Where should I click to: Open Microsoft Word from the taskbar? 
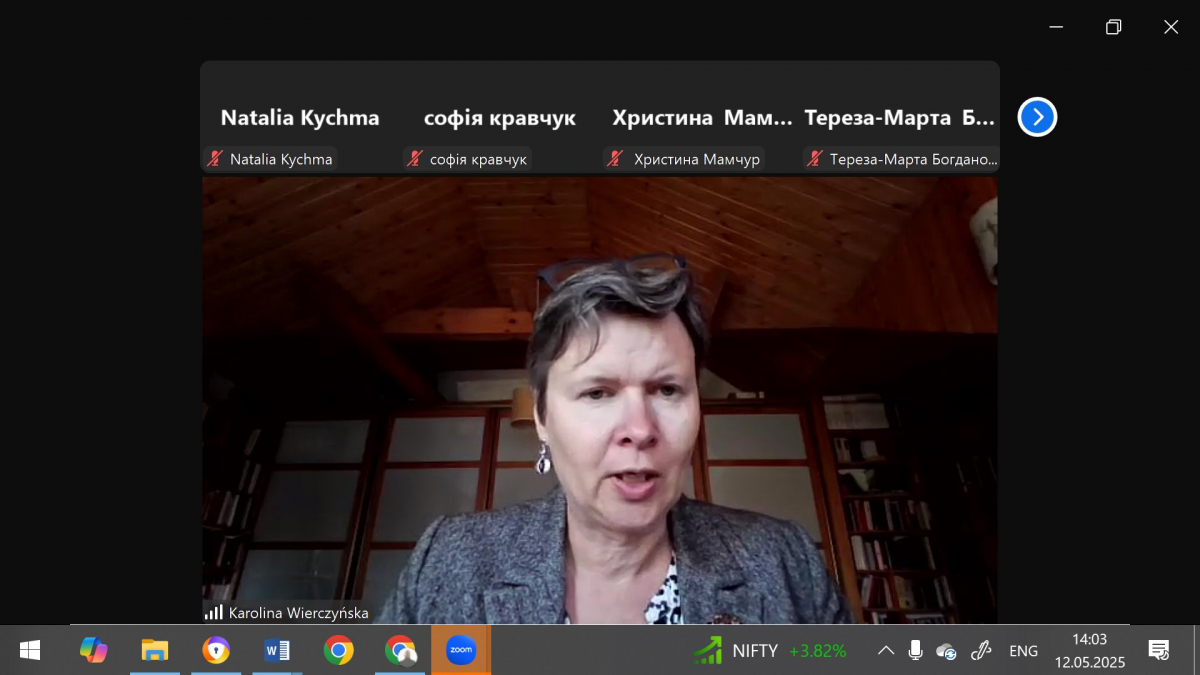pyautogui.click(x=277, y=650)
